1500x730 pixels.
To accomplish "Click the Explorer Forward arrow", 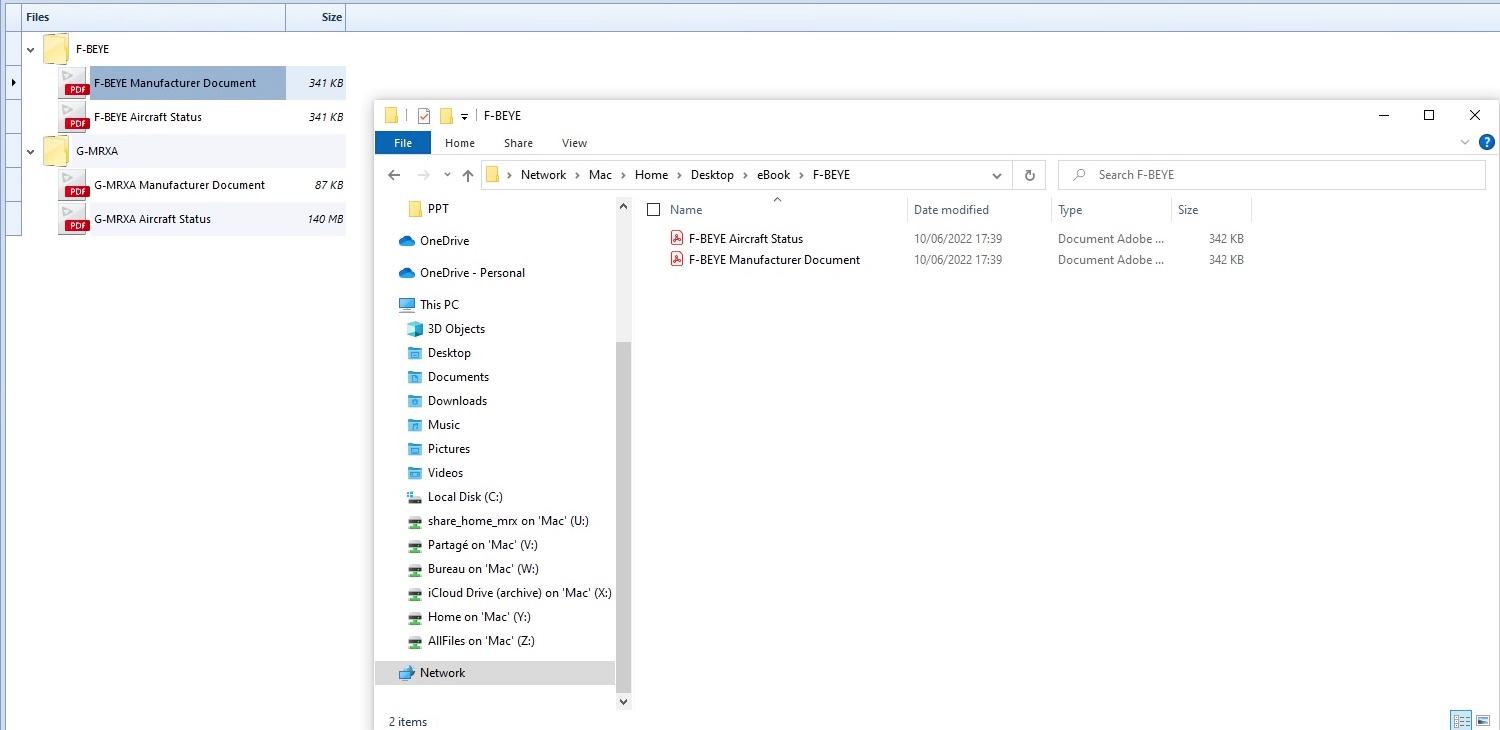I will 422,175.
